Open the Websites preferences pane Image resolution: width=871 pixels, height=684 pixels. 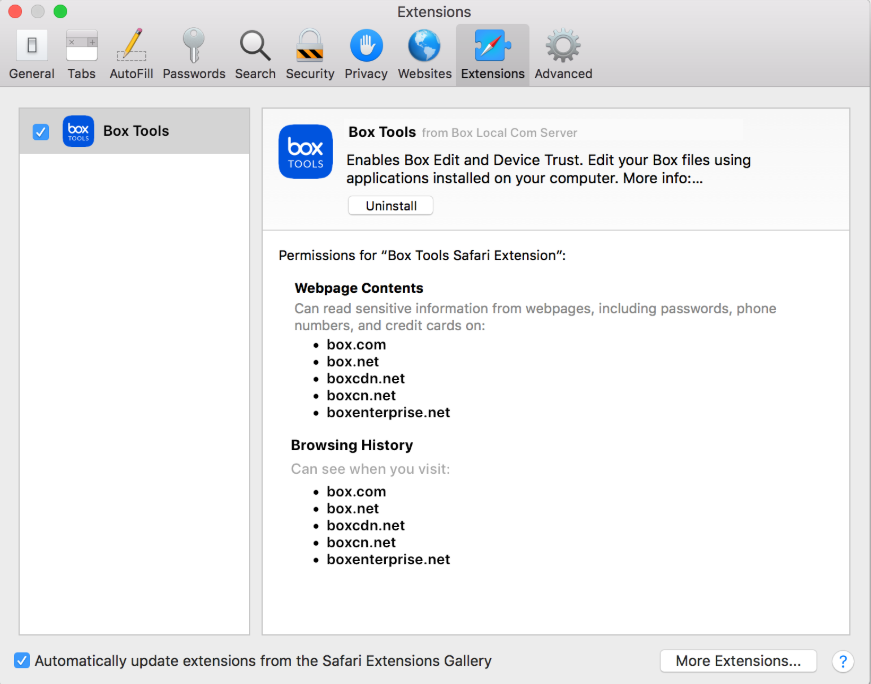(x=424, y=55)
